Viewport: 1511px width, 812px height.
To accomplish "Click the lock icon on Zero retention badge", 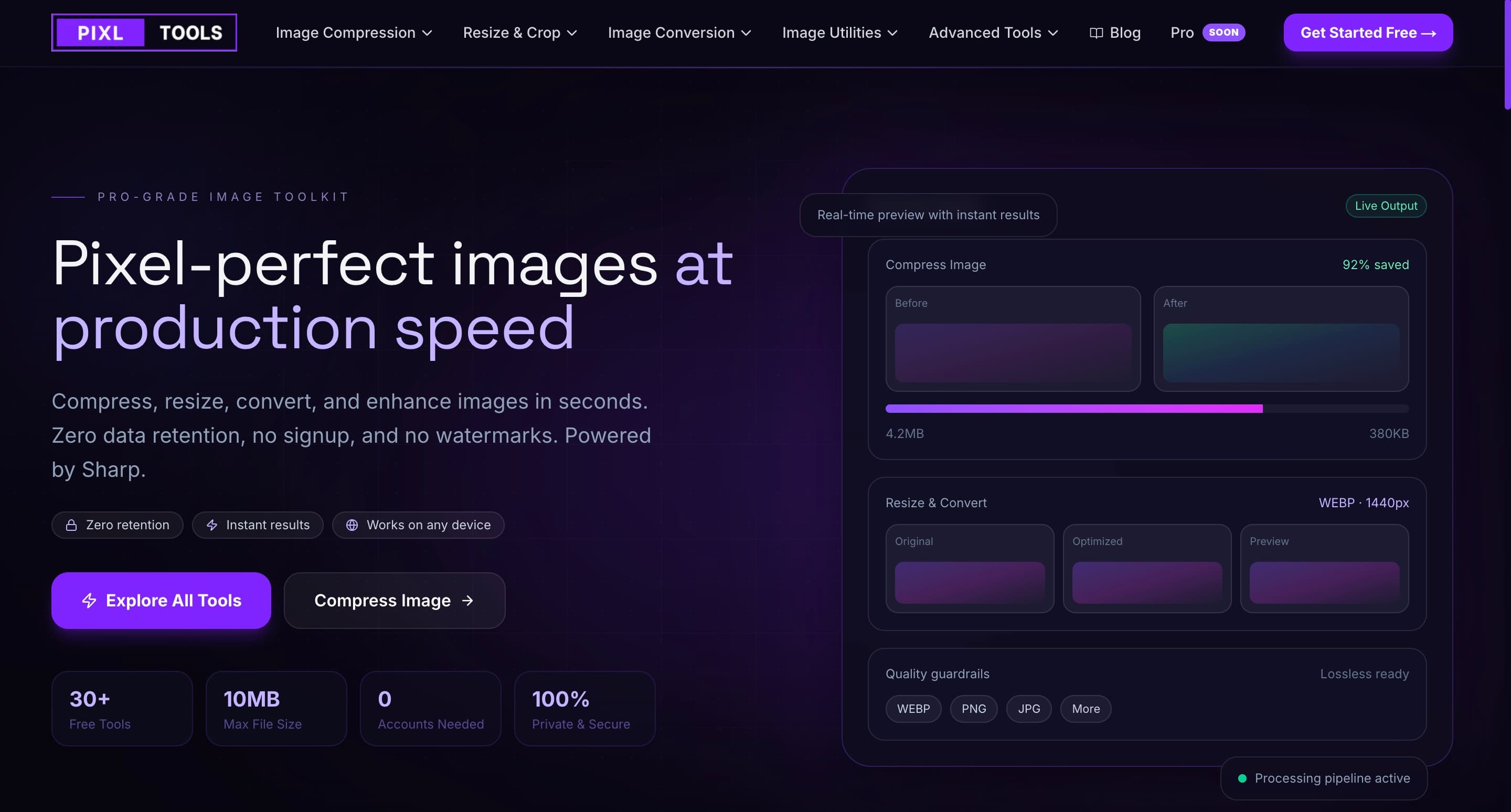I will (70, 525).
